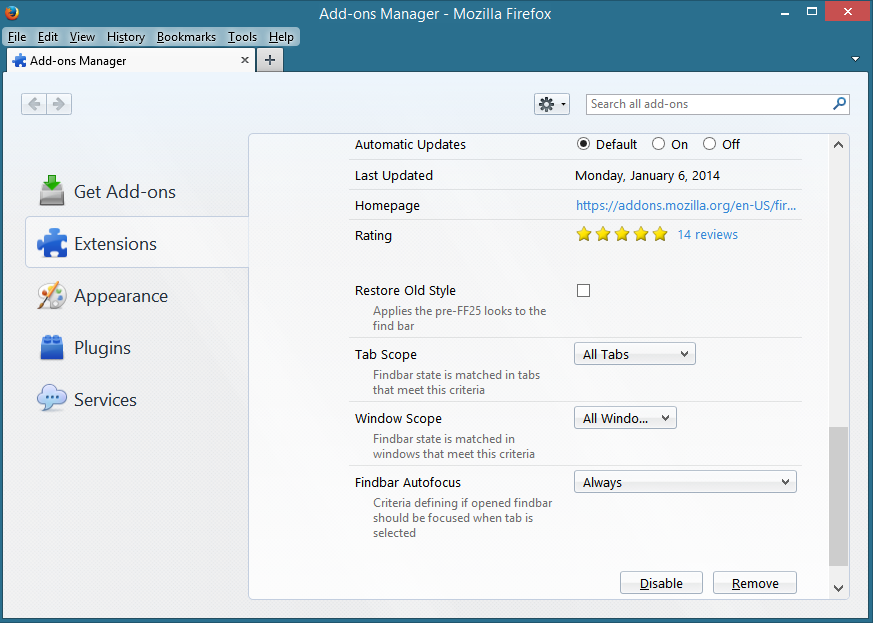Close the Add-ons Manager tab
The height and width of the screenshot is (623, 873).
[x=244, y=60]
